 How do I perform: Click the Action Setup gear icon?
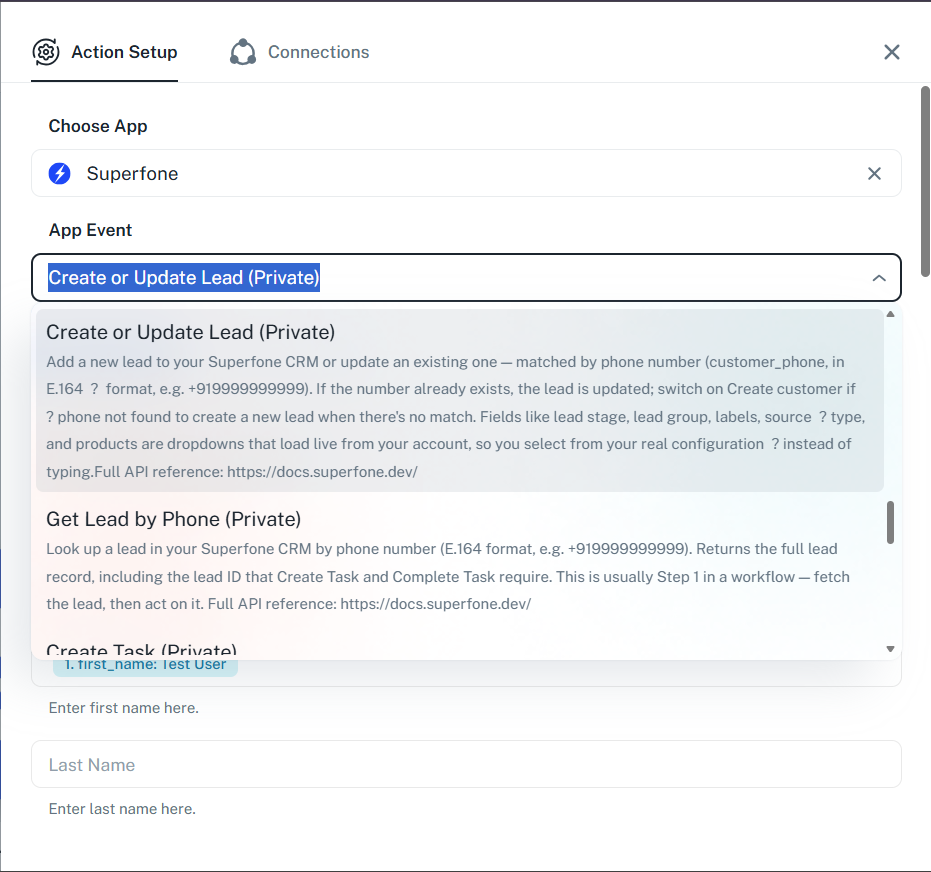pos(46,52)
